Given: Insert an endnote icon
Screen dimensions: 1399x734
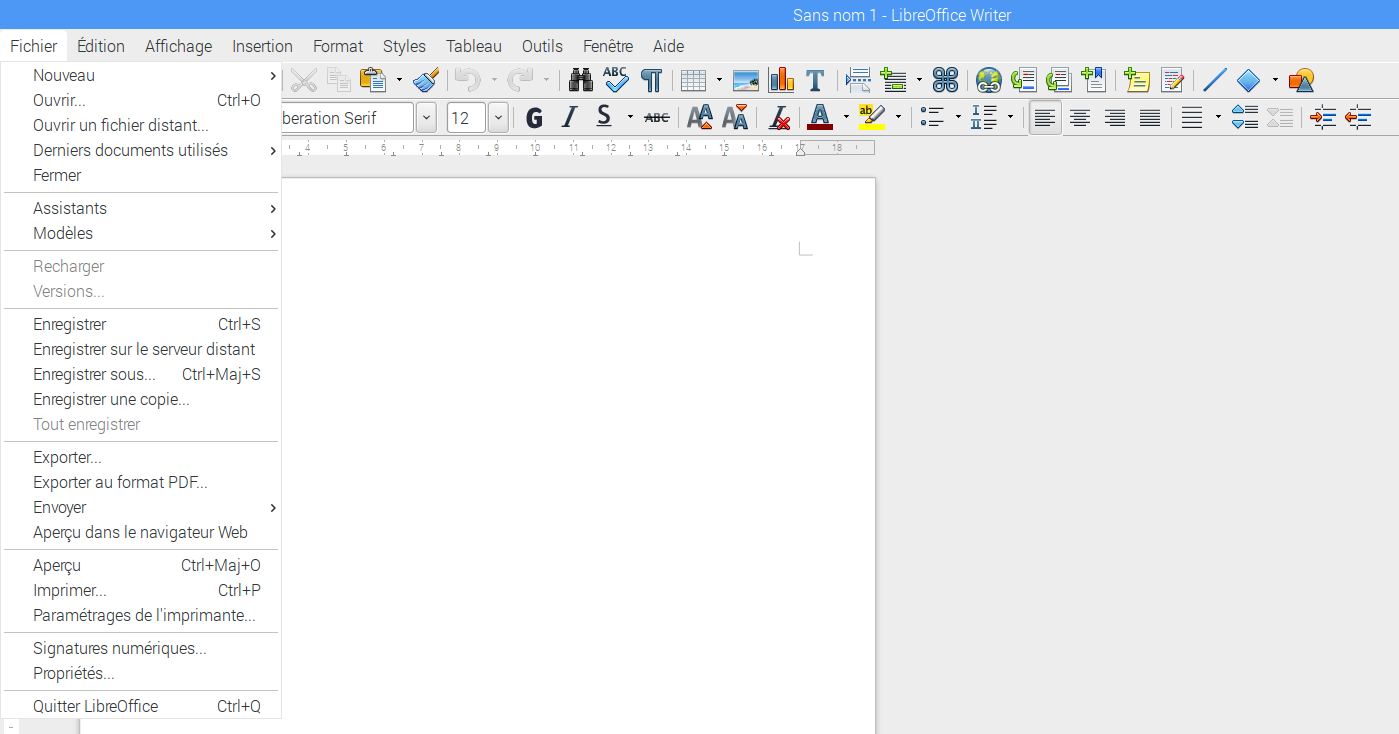Looking at the screenshot, I should pyautogui.click(x=1059, y=80).
